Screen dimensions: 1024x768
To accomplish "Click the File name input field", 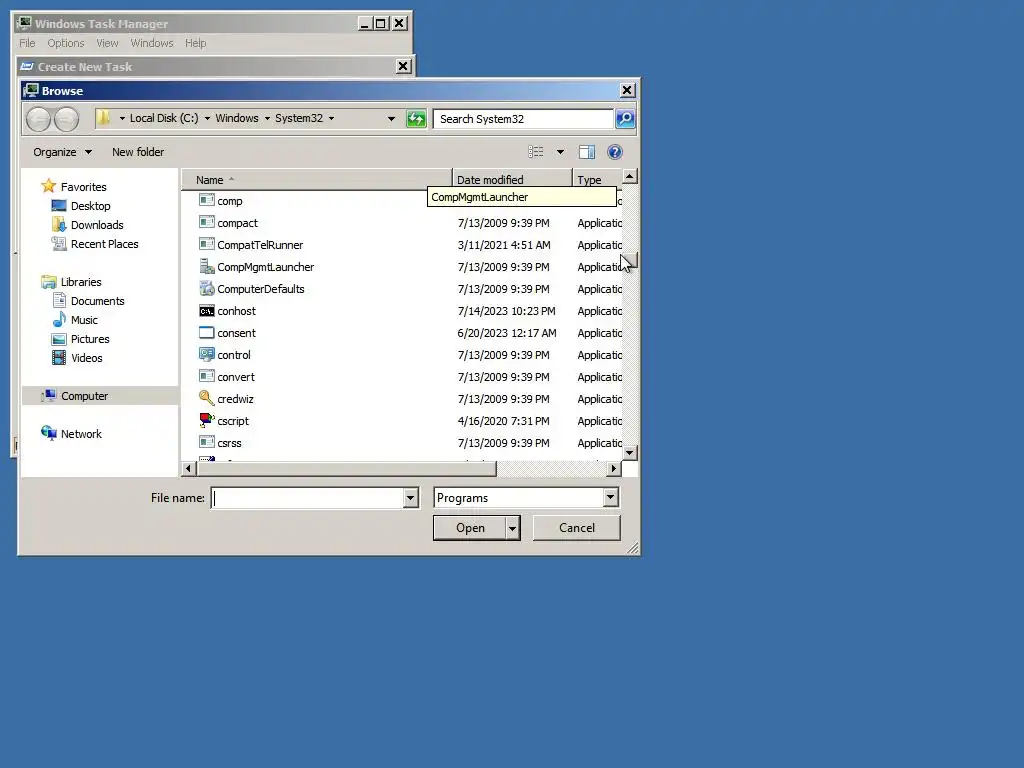I will (308, 498).
